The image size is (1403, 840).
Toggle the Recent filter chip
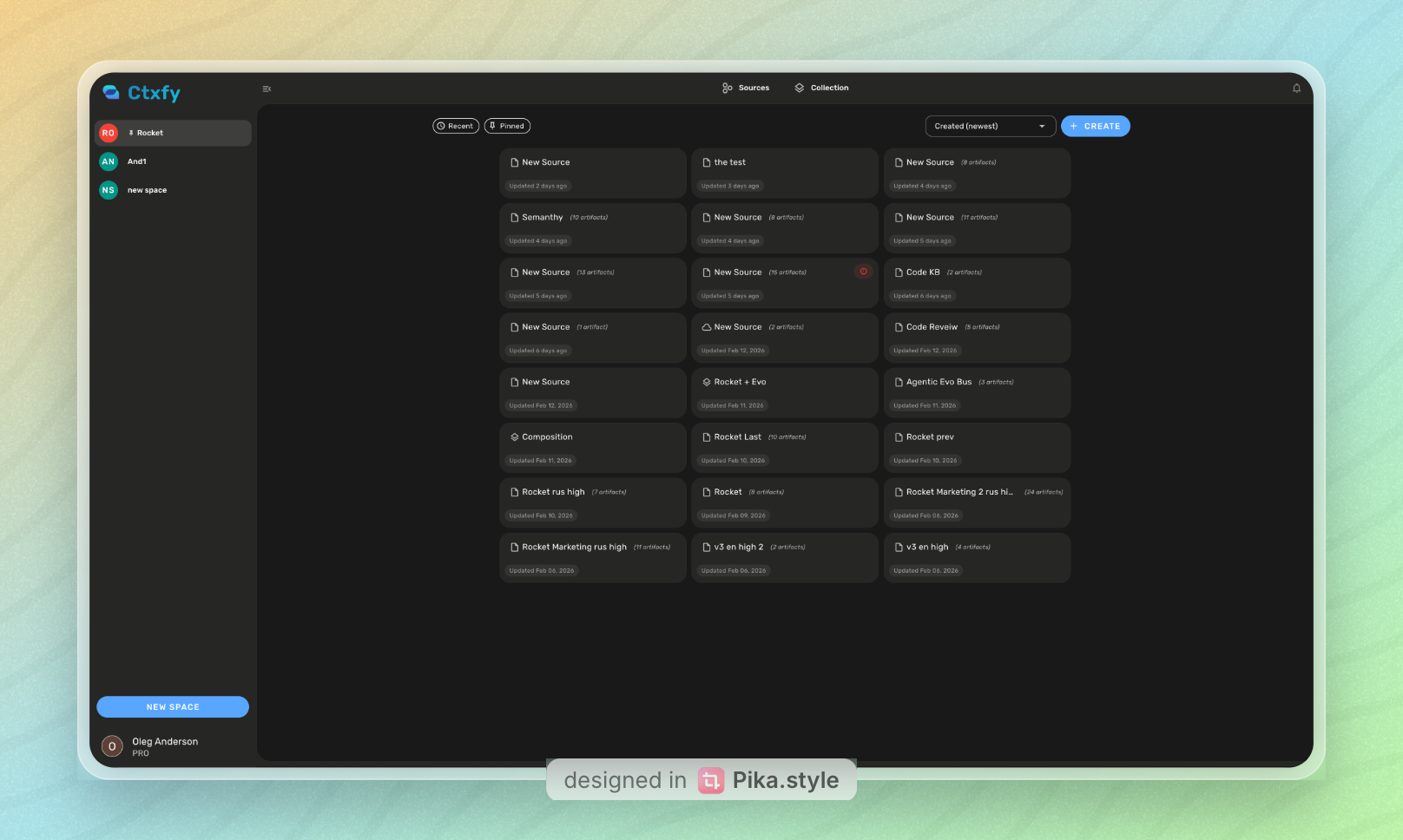click(455, 126)
